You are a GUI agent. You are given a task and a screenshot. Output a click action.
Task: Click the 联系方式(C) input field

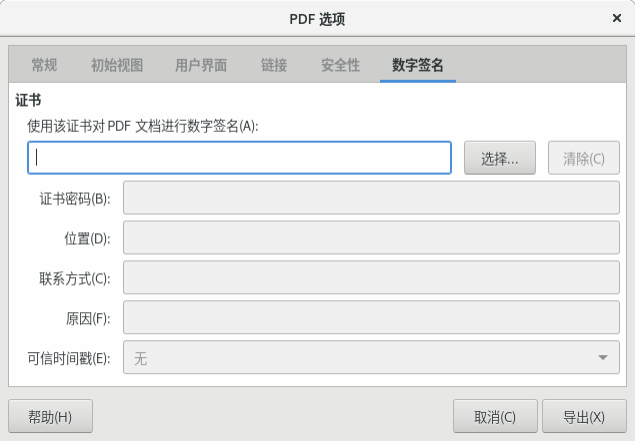[x=371, y=277]
